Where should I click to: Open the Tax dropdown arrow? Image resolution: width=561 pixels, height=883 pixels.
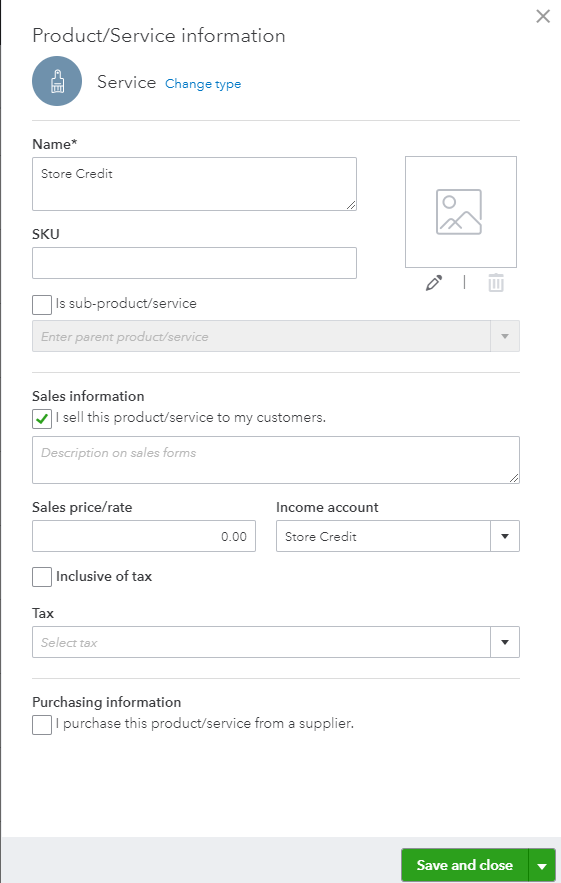tap(505, 642)
